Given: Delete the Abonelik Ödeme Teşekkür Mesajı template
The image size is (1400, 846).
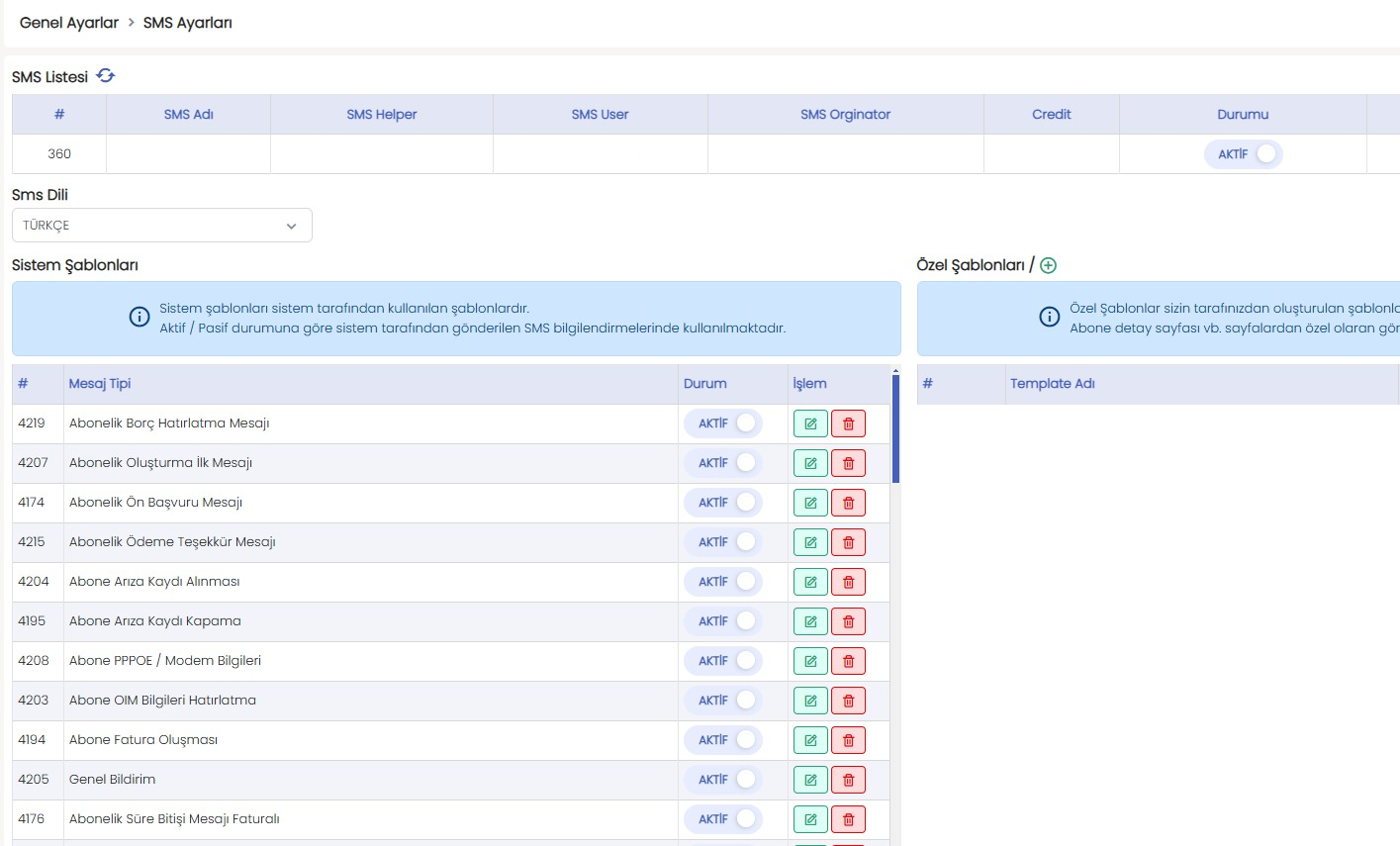Looking at the screenshot, I should [x=848, y=542].
